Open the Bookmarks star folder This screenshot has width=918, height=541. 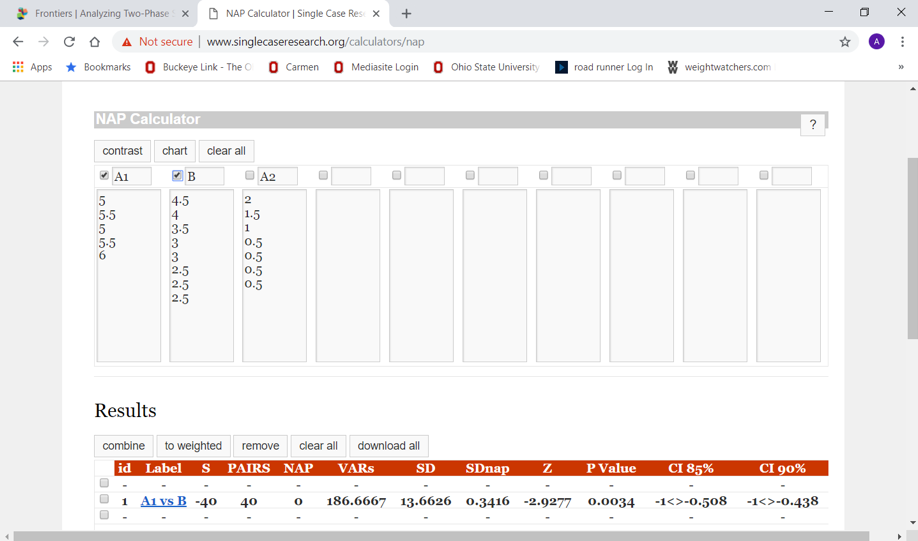(x=98, y=67)
